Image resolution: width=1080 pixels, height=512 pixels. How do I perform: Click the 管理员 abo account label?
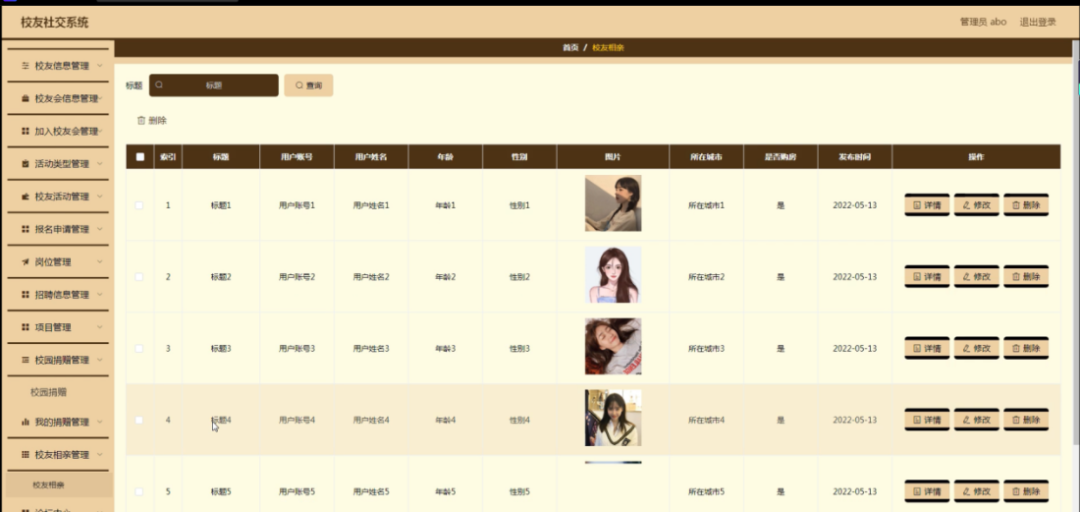pos(983,22)
